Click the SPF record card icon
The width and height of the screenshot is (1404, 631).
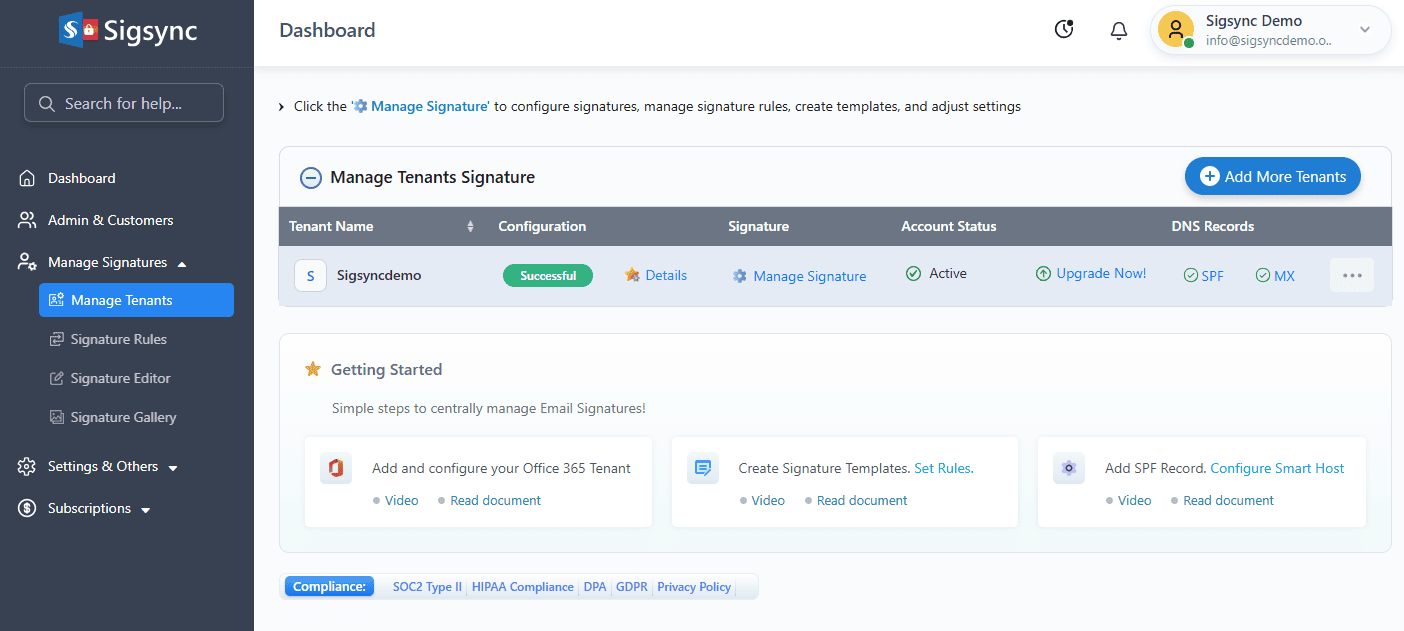tap(1069, 468)
